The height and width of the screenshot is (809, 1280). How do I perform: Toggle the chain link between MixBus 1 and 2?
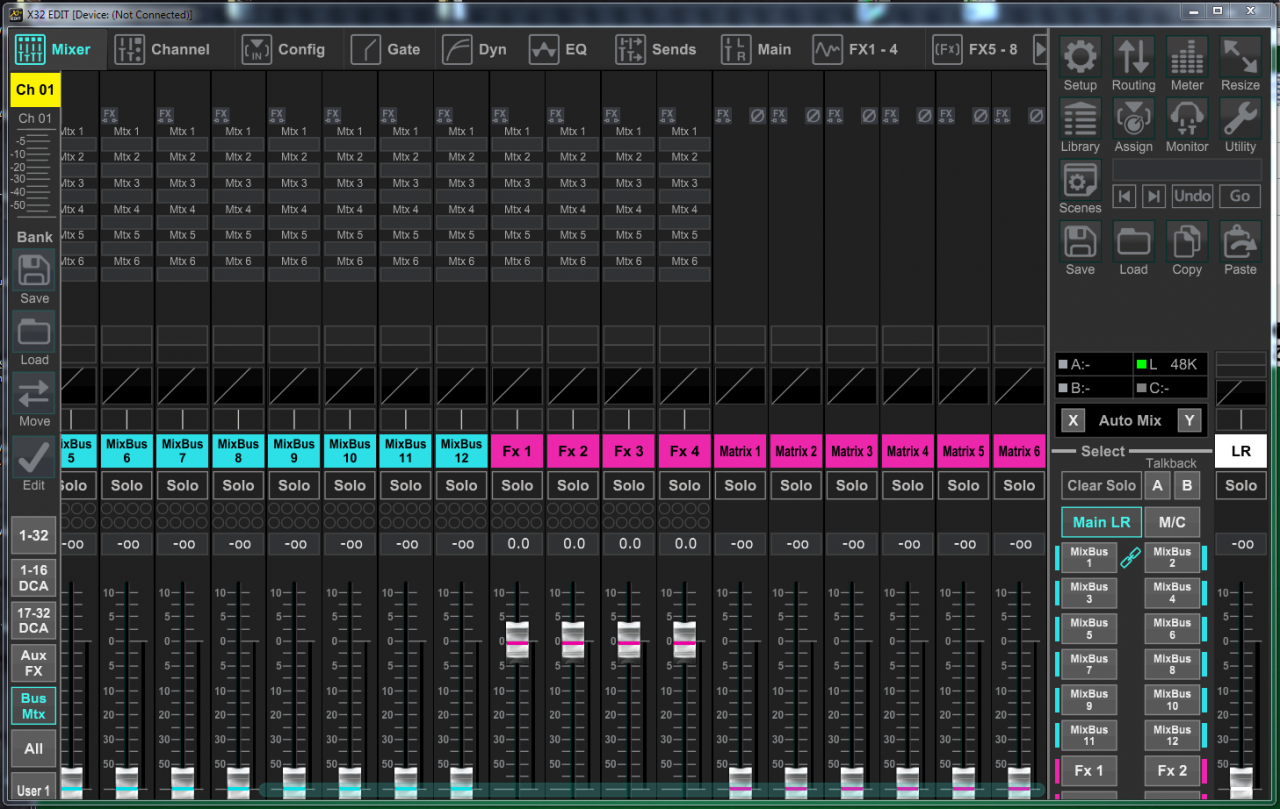(1130, 558)
